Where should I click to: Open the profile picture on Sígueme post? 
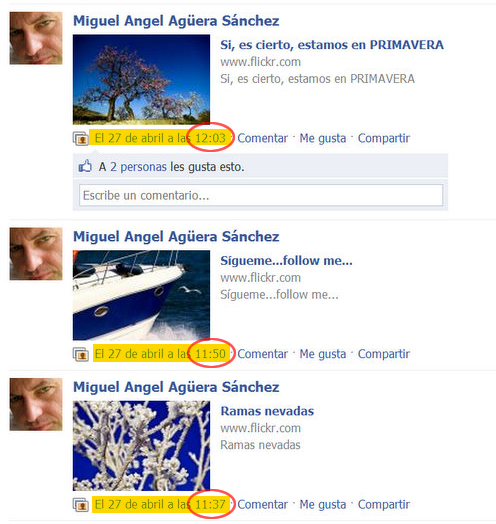(x=36, y=254)
